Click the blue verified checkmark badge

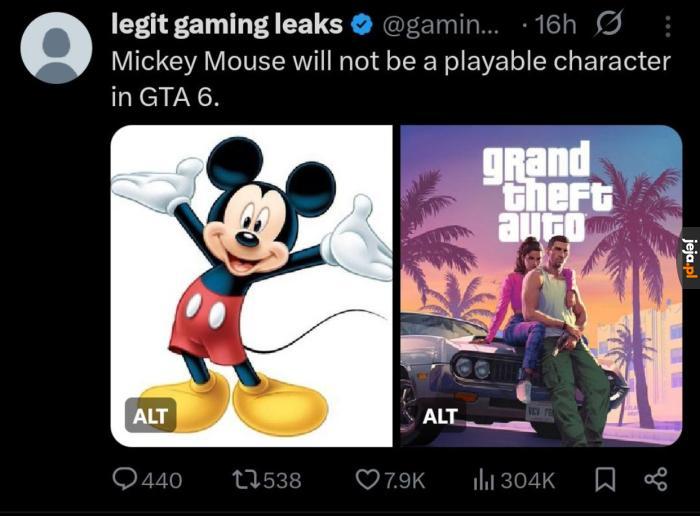click(362, 25)
